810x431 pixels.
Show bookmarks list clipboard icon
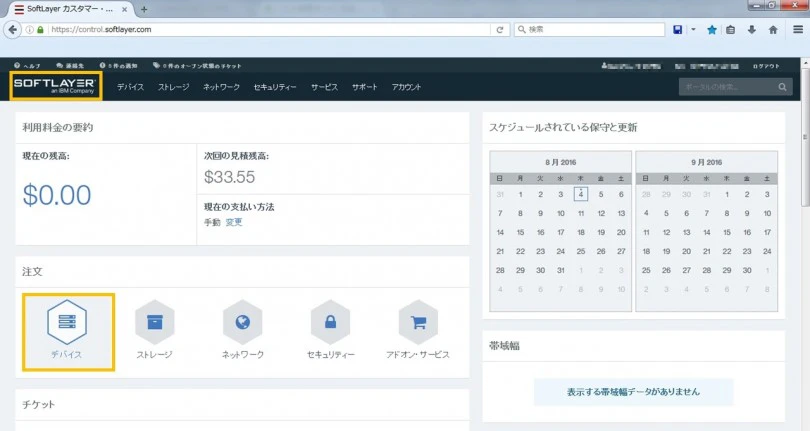tap(730, 29)
